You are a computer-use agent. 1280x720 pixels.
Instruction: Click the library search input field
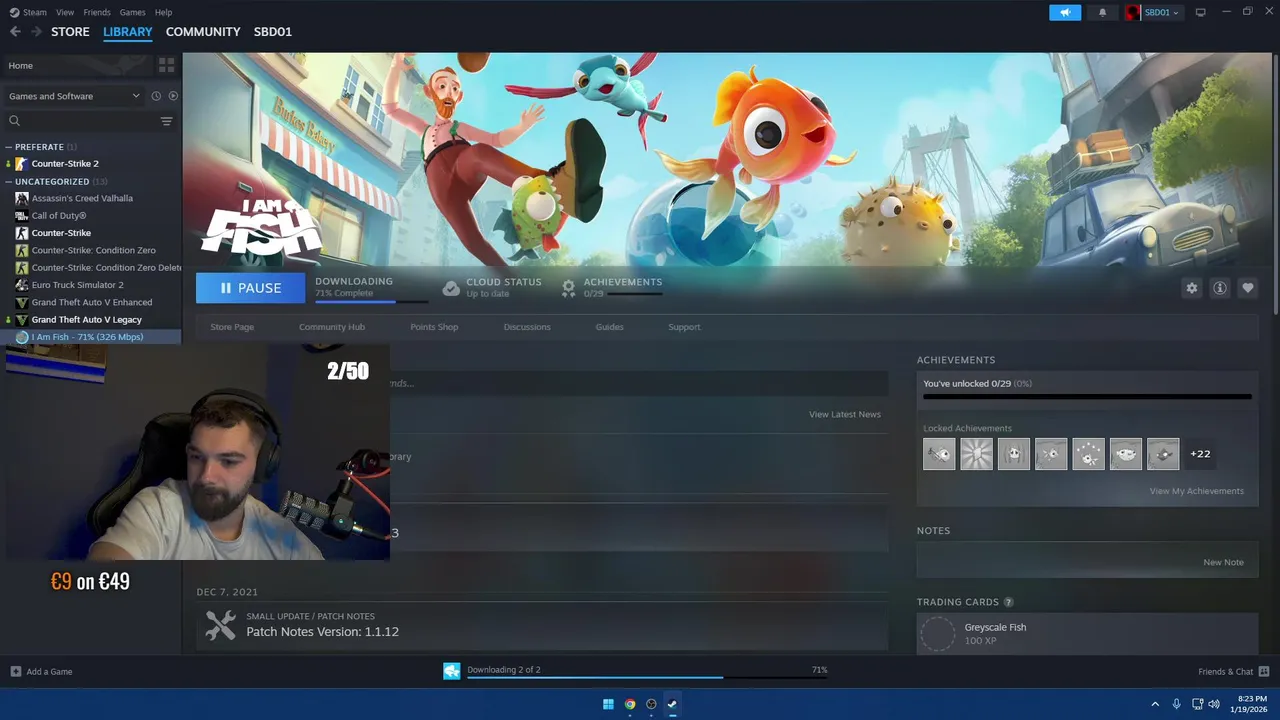(x=88, y=121)
